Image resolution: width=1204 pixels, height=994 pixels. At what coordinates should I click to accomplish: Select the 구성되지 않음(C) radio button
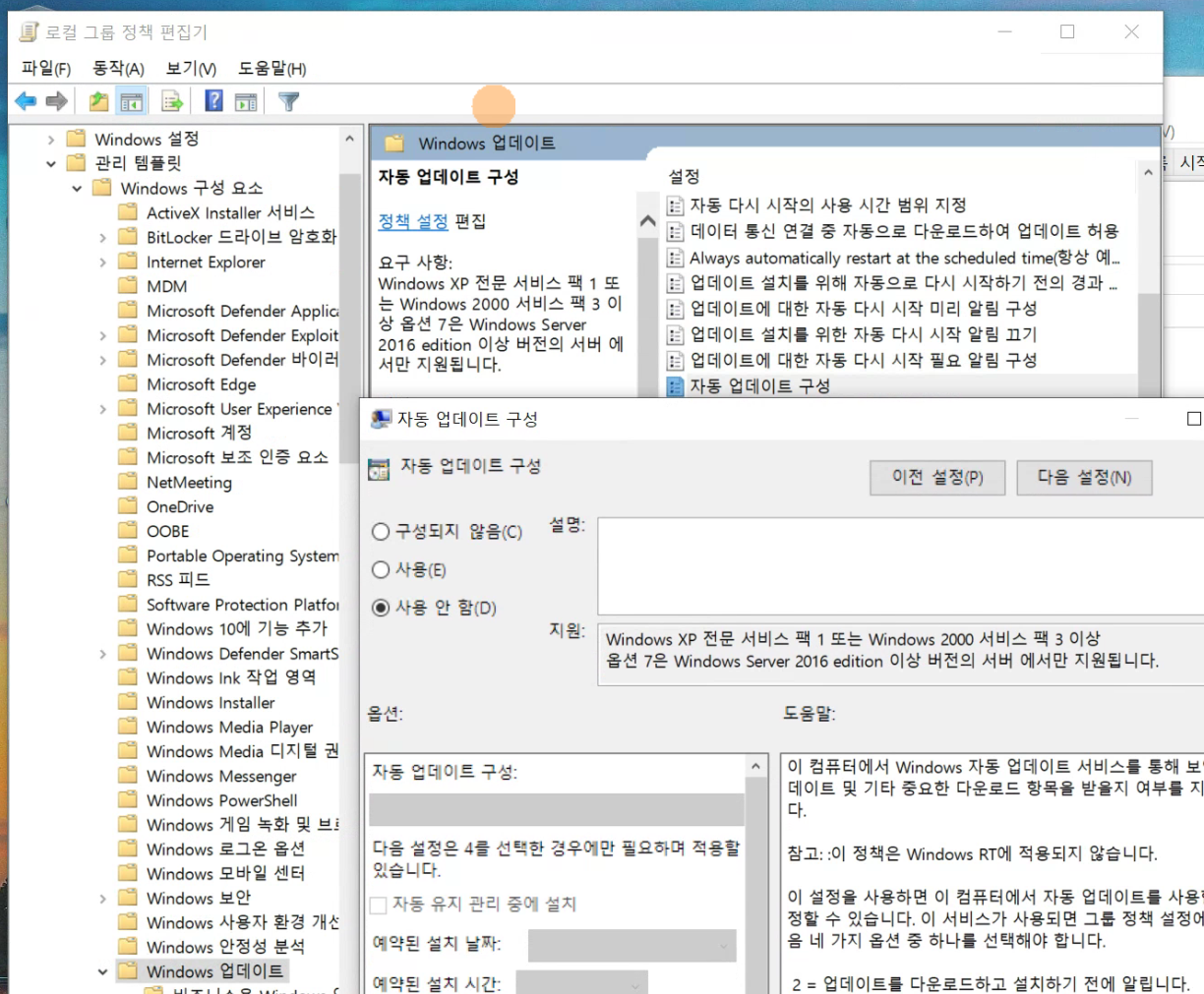point(381,532)
